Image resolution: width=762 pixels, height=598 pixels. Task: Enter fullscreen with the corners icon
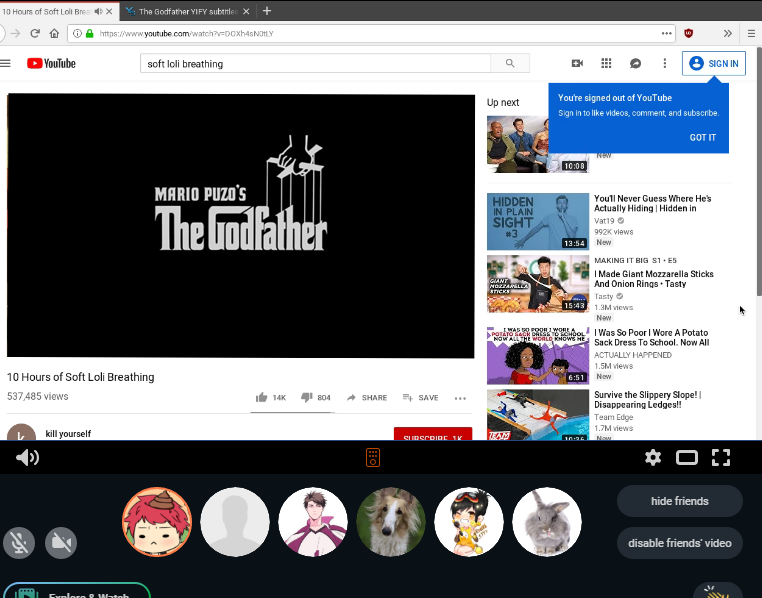tap(721, 457)
